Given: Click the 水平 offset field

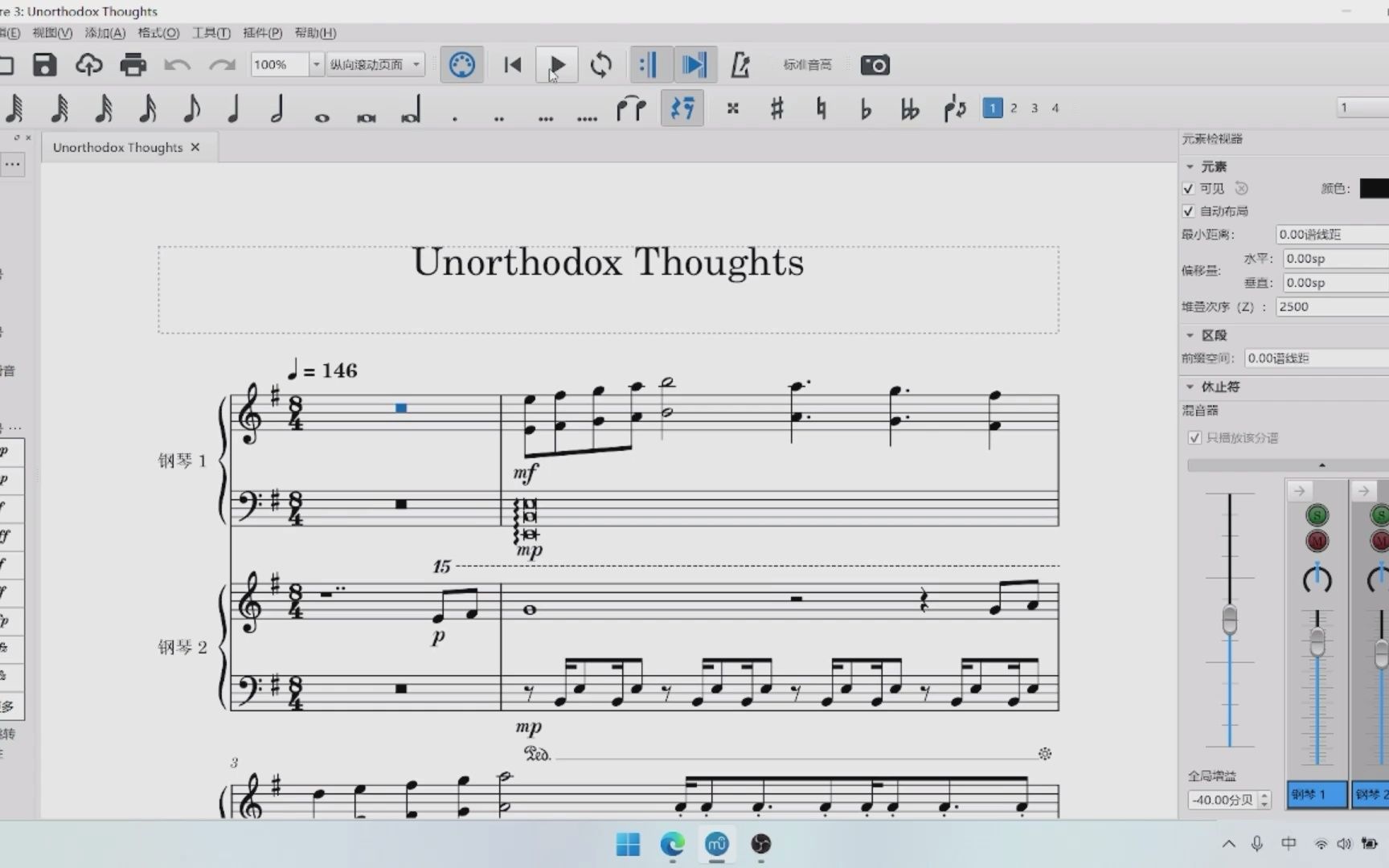Looking at the screenshot, I should coord(1335,259).
